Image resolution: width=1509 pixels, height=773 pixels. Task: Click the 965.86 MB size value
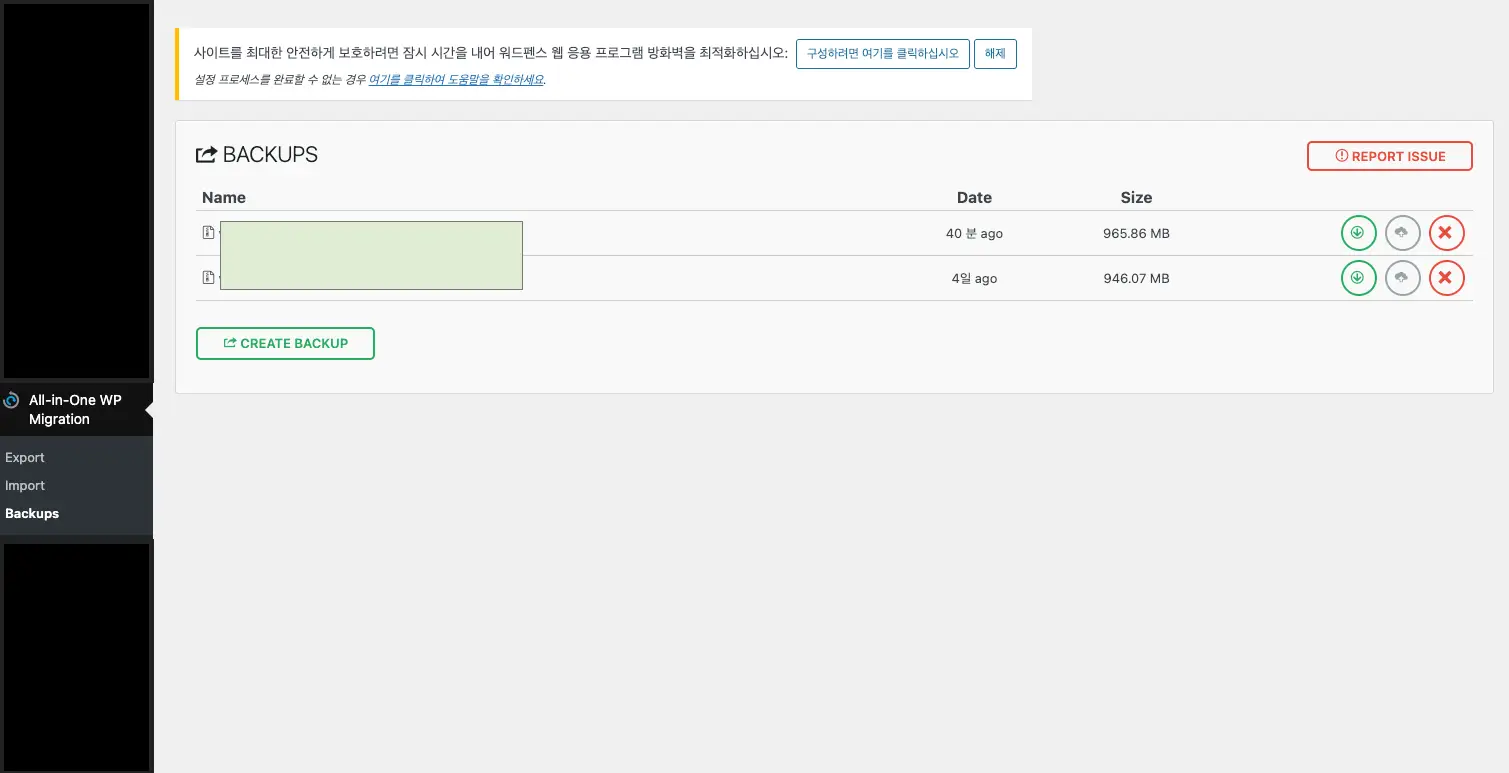coord(1136,233)
